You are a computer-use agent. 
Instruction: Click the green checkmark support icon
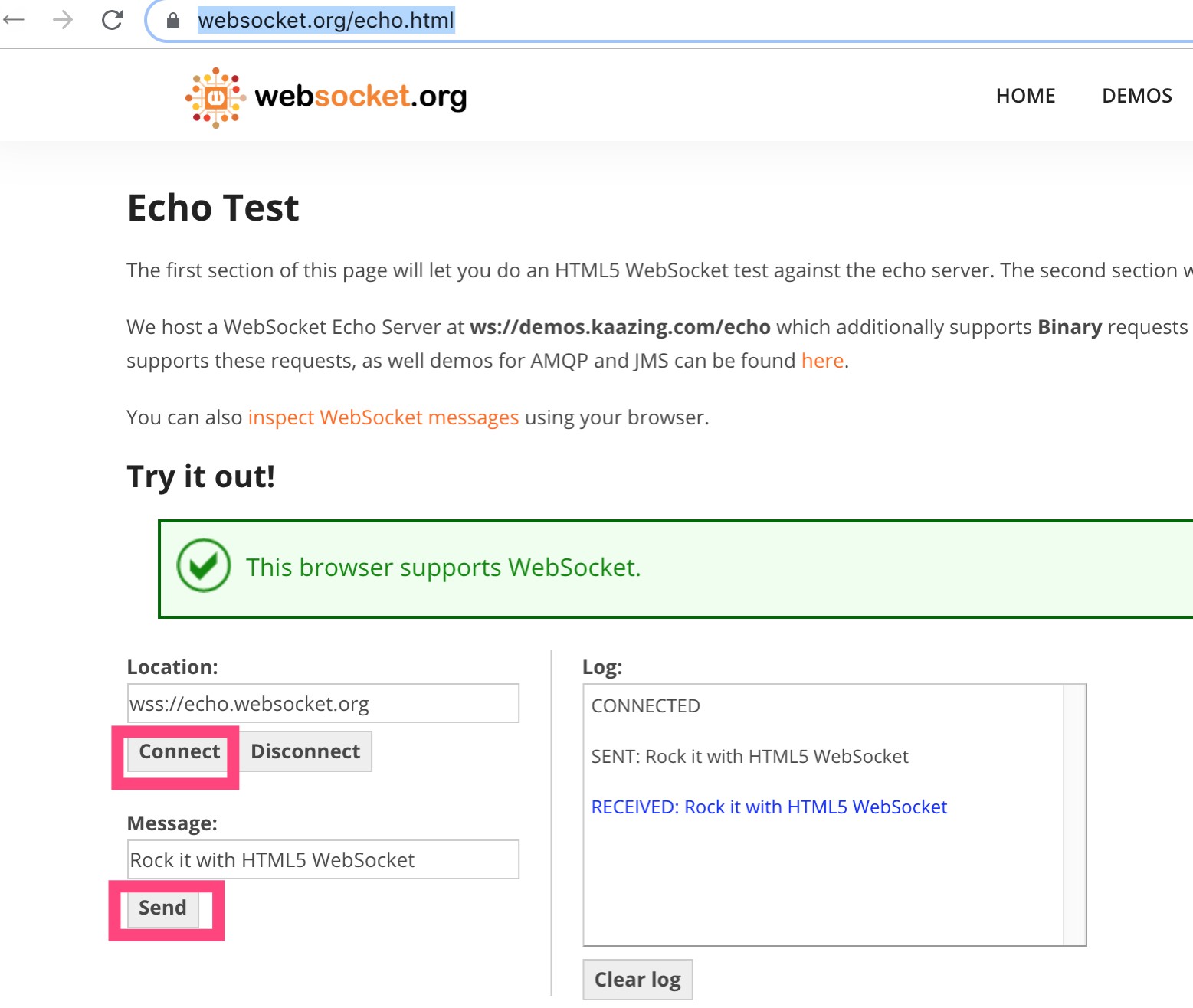point(204,566)
